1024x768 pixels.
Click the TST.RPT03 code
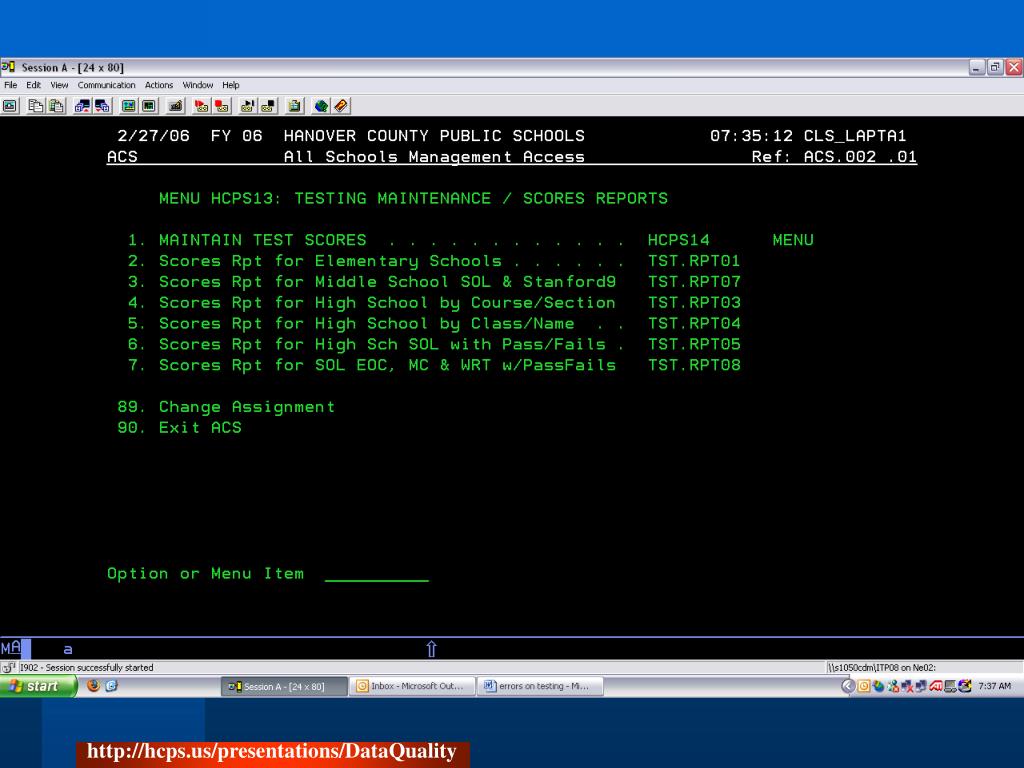(694, 302)
